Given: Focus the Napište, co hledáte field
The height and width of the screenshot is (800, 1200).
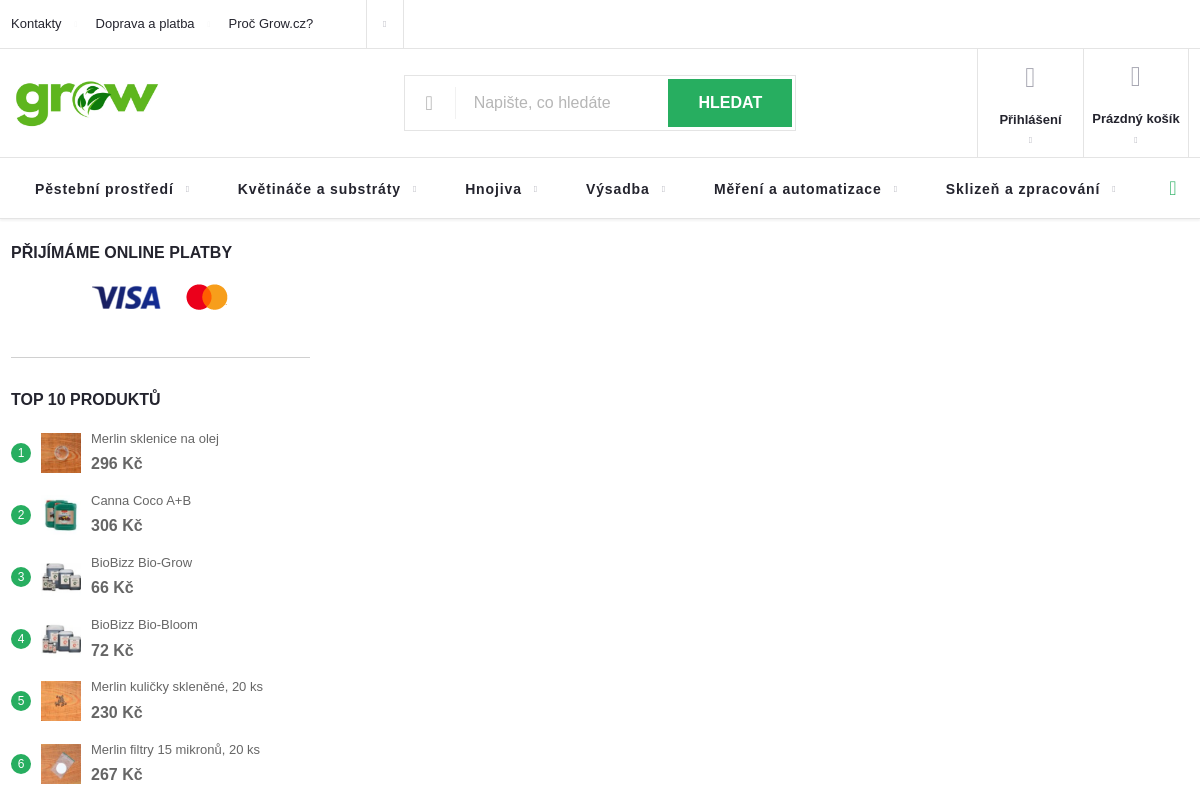Looking at the screenshot, I should (x=561, y=103).
